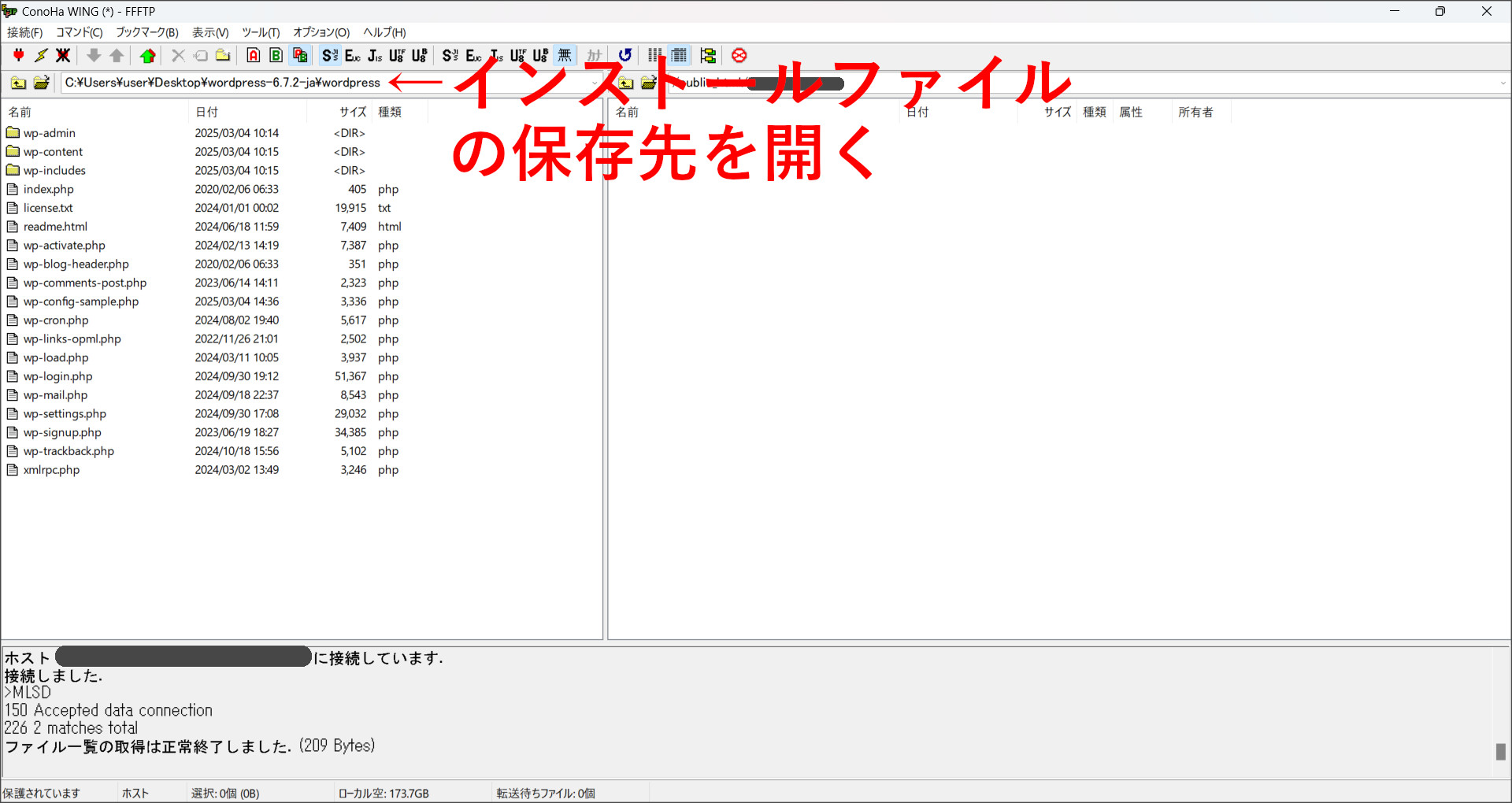Sort local files by サイズ column header
1512x803 pixels.
[353, 112]
